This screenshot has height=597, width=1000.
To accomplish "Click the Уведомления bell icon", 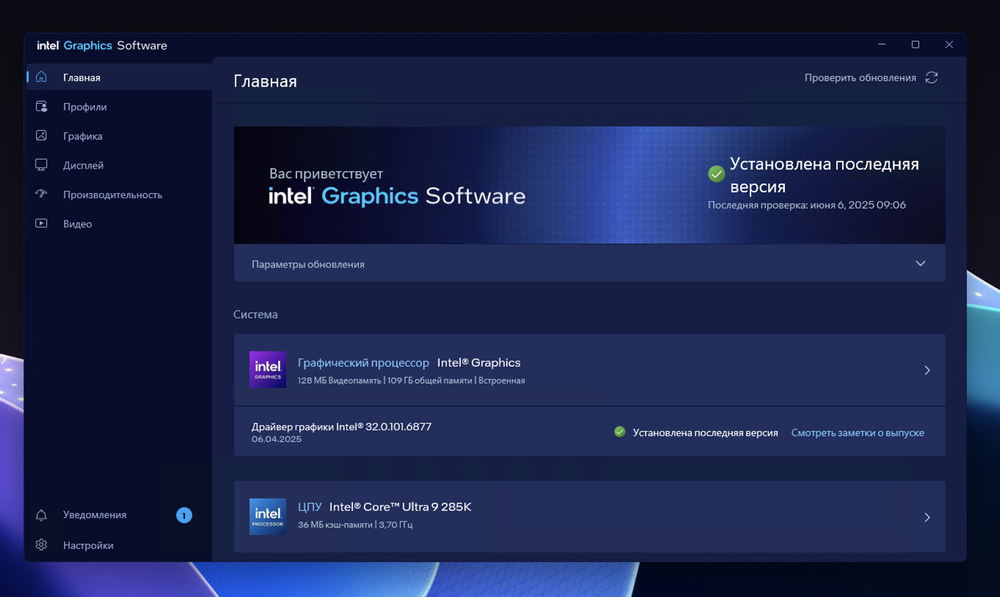I will click(x=41, y=515).
